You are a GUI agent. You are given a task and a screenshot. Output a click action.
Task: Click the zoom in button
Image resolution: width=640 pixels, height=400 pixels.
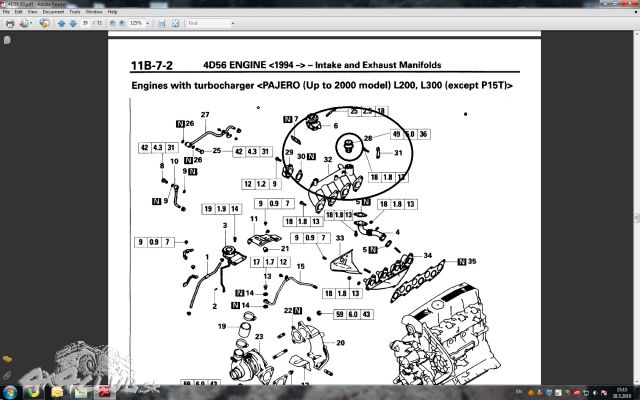pos(122,23)
